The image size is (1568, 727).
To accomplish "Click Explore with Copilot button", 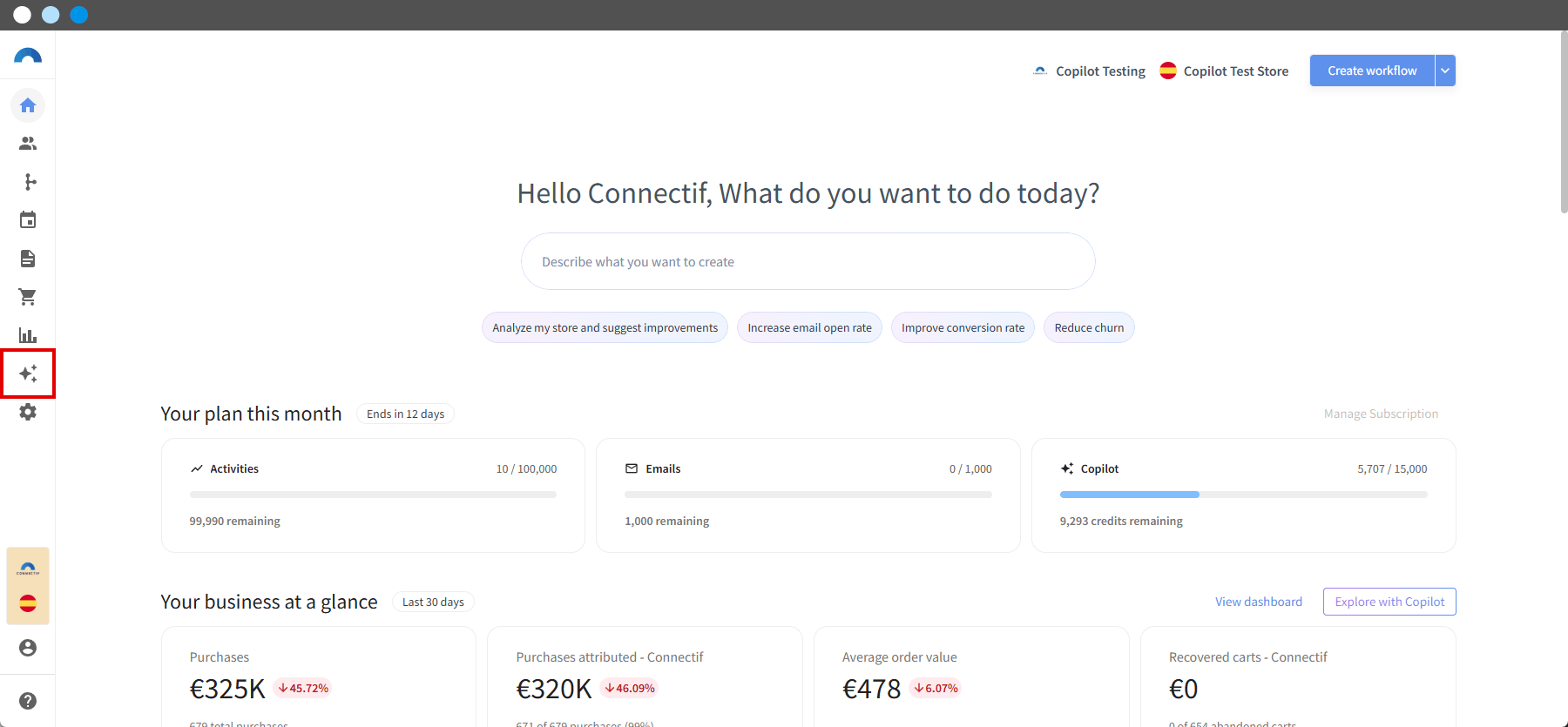I will pos(1389,602).
